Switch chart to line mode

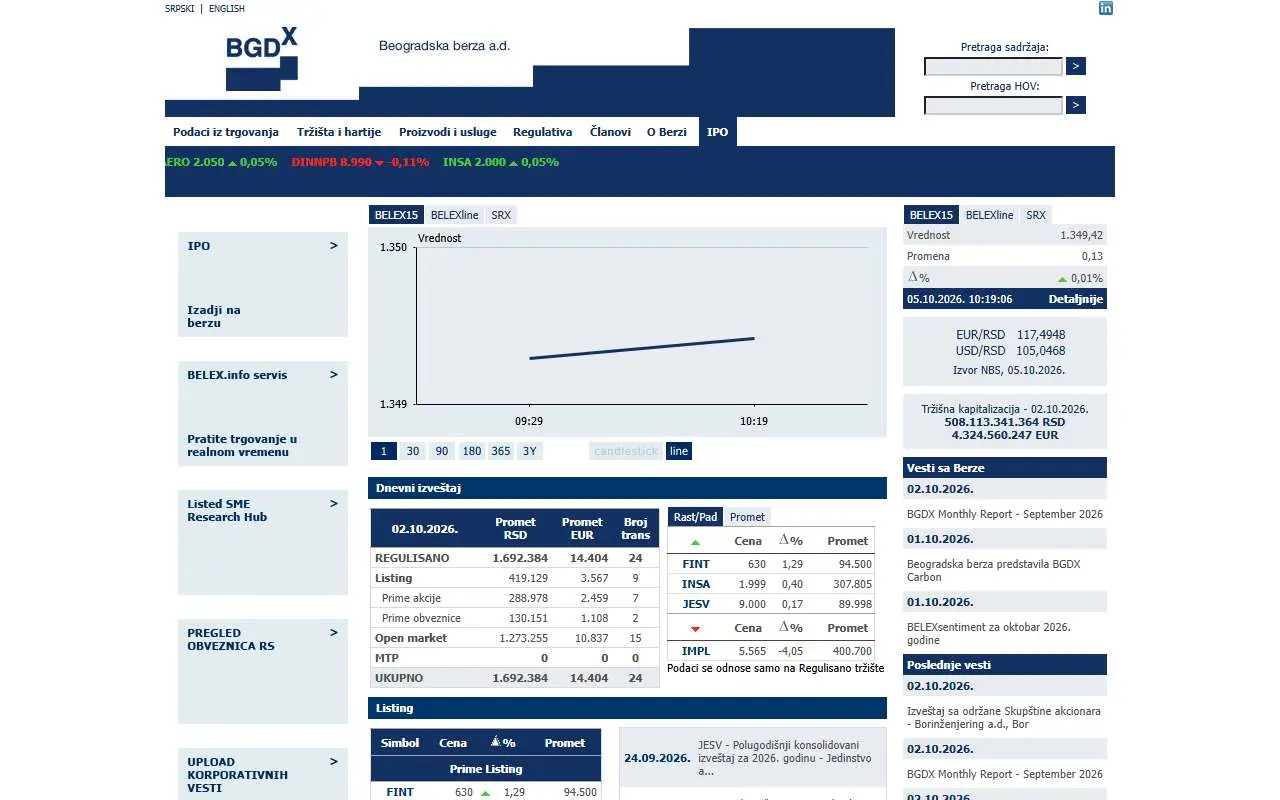click(679, 451)
